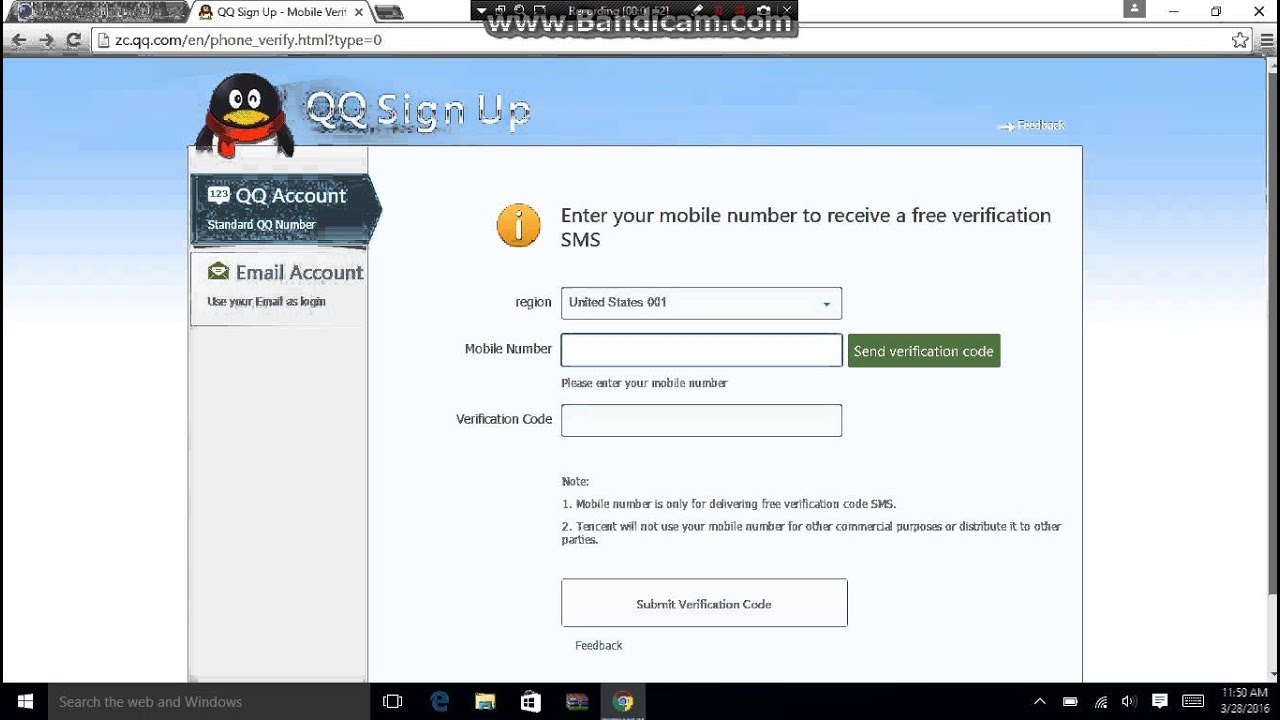Click the 'Verification Code' field label
The height and width of the screenshot is (720, 1280).
[x=504, y=419]
